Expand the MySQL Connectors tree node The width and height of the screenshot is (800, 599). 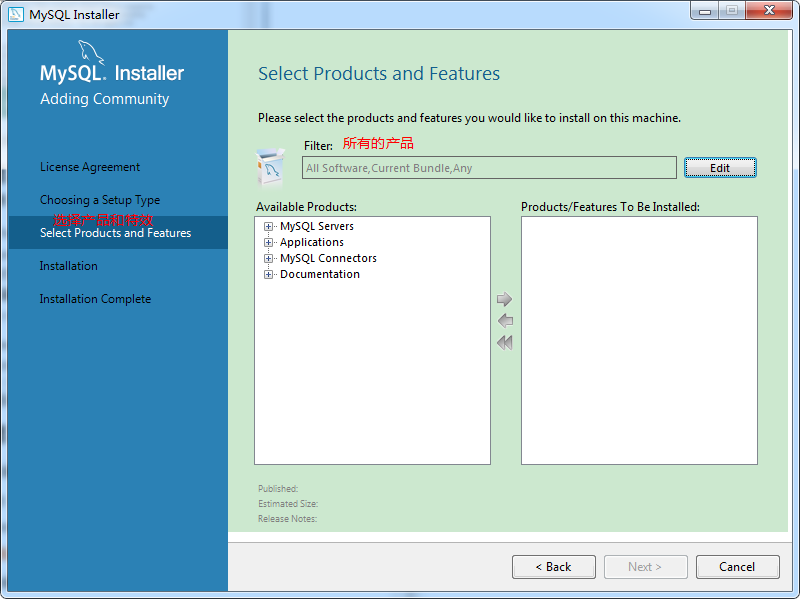(268, 259)
